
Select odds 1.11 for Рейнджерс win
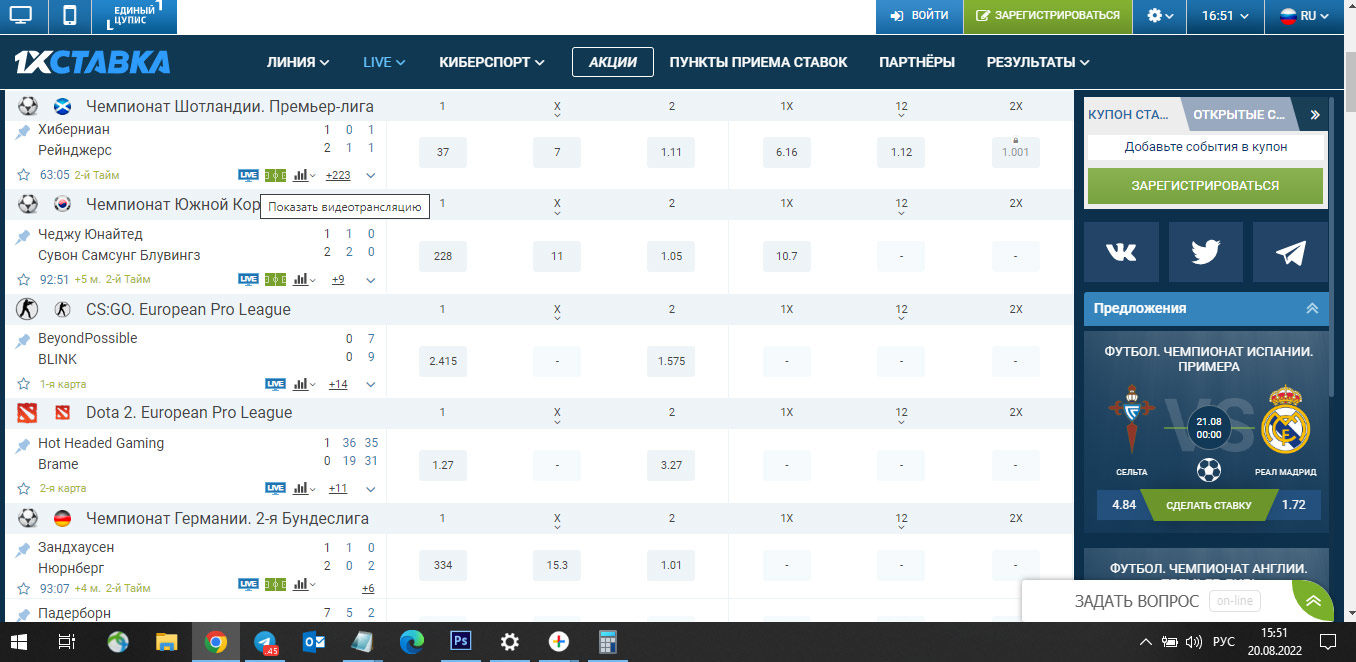(x=671, y=152)
